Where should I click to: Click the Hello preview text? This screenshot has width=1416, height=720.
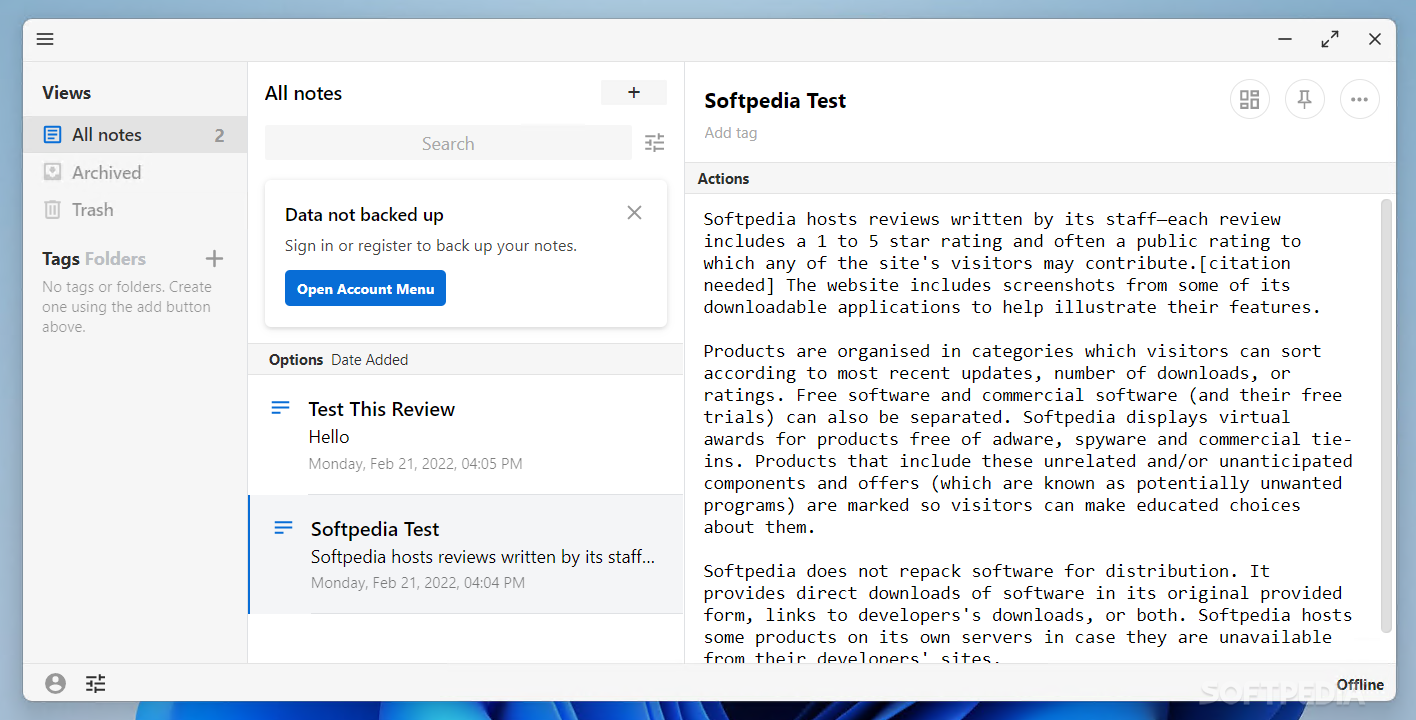pyautogui.click(x=329, y=437)
